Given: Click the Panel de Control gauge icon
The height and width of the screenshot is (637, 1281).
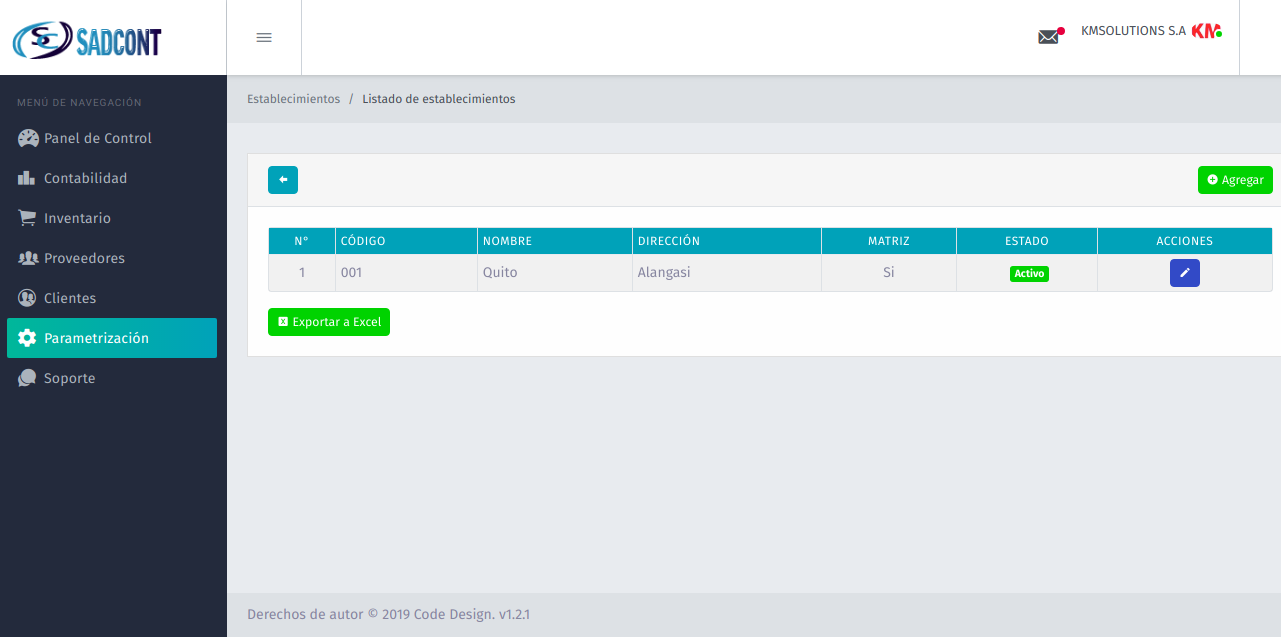Looking at the screenshot, I should coord(28,139).
